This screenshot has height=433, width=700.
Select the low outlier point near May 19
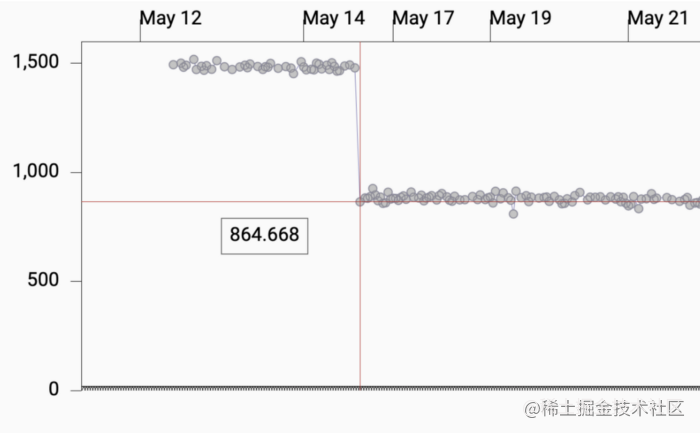point(513,214)
